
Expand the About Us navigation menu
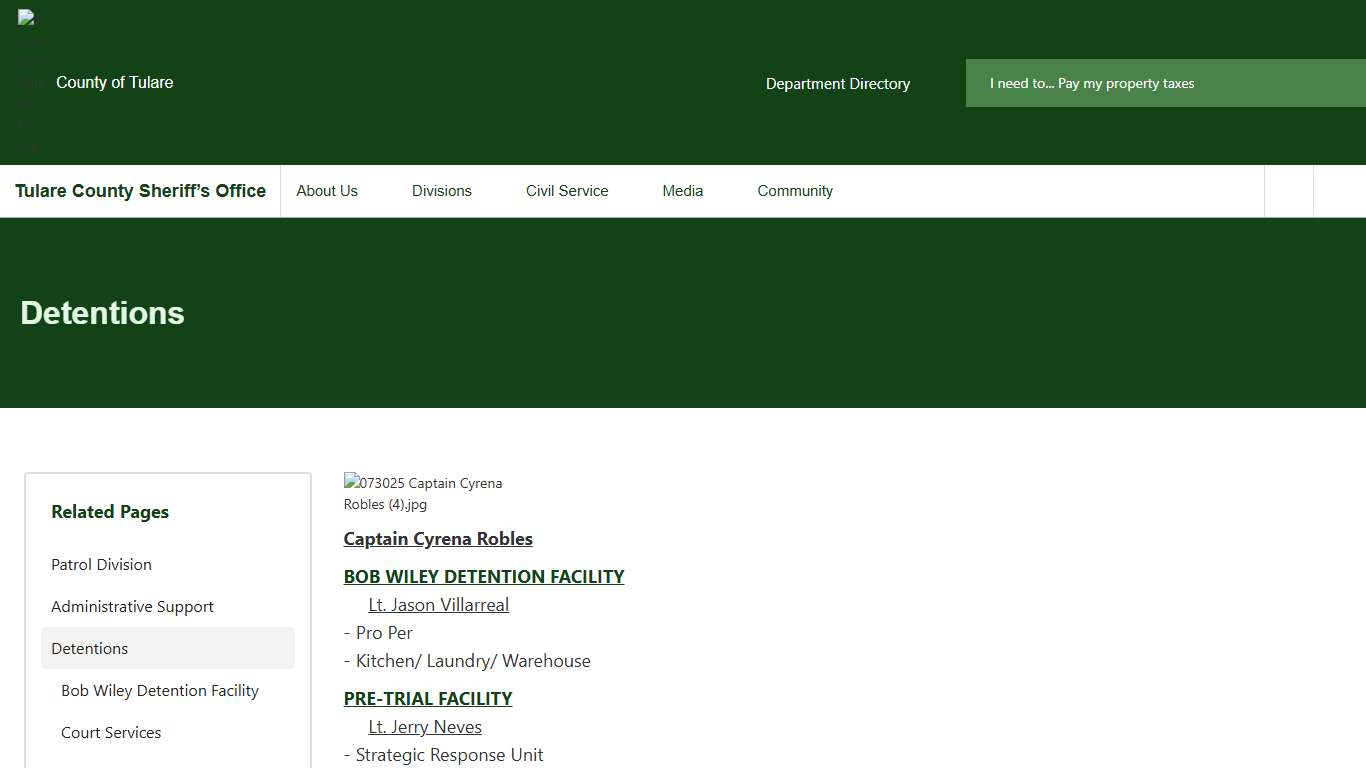click(x=327, y=190)
